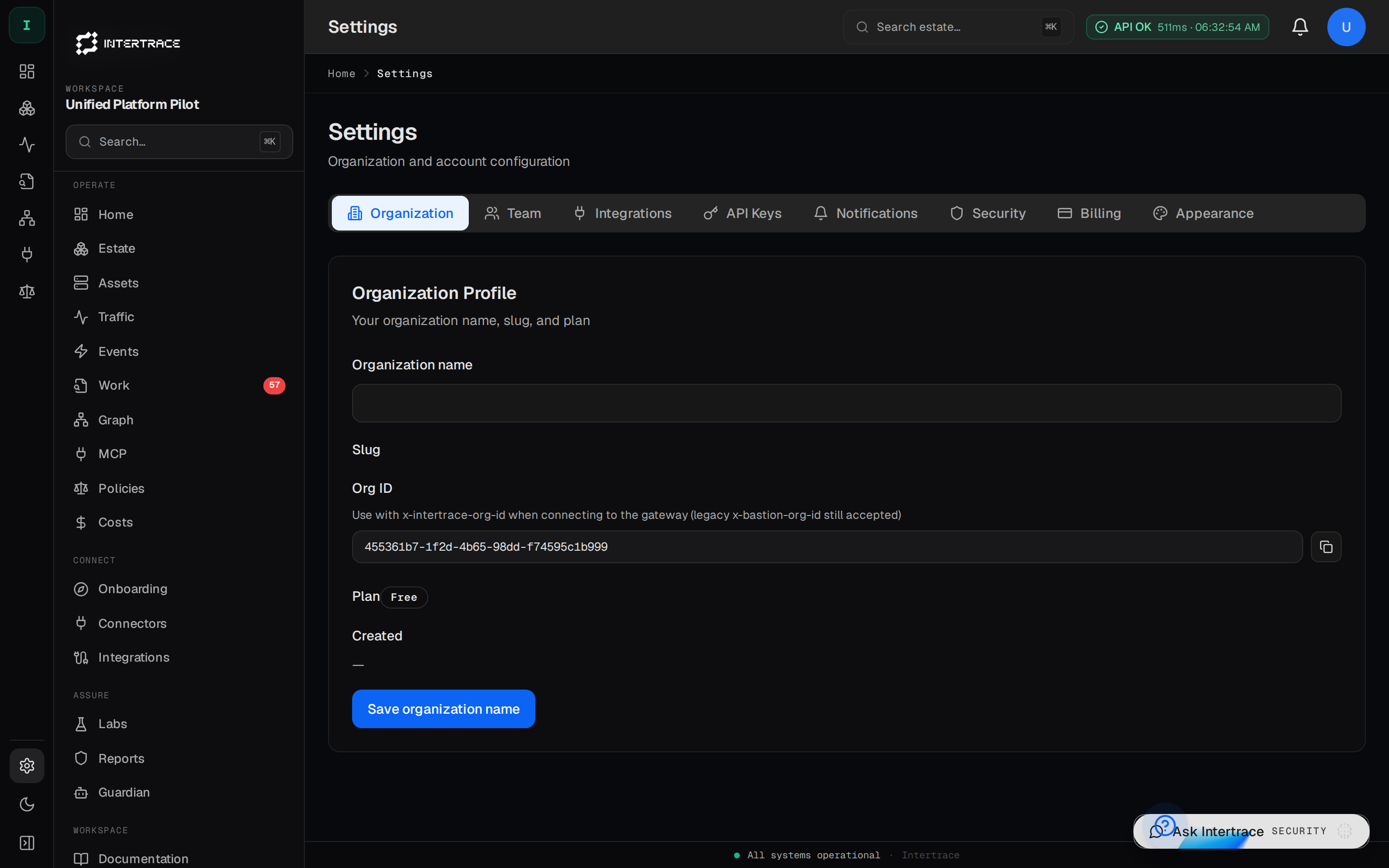Click the Free plan badge
Screen dimensions: 1389x868
click(x=404, y=597)
